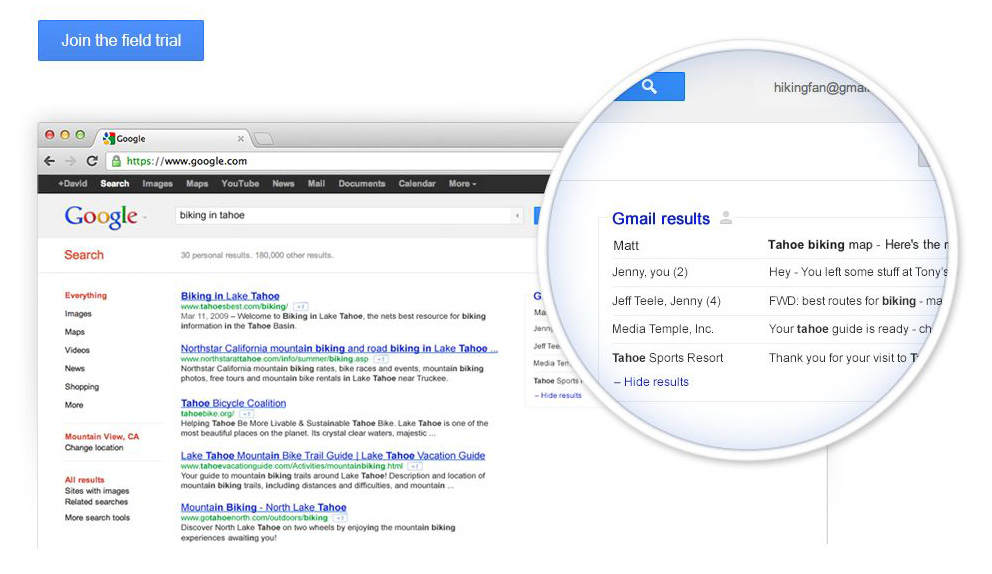Viewport: 992px width, 574px height.
Task: Click the Search heading in red
Action: click(84, 255)
